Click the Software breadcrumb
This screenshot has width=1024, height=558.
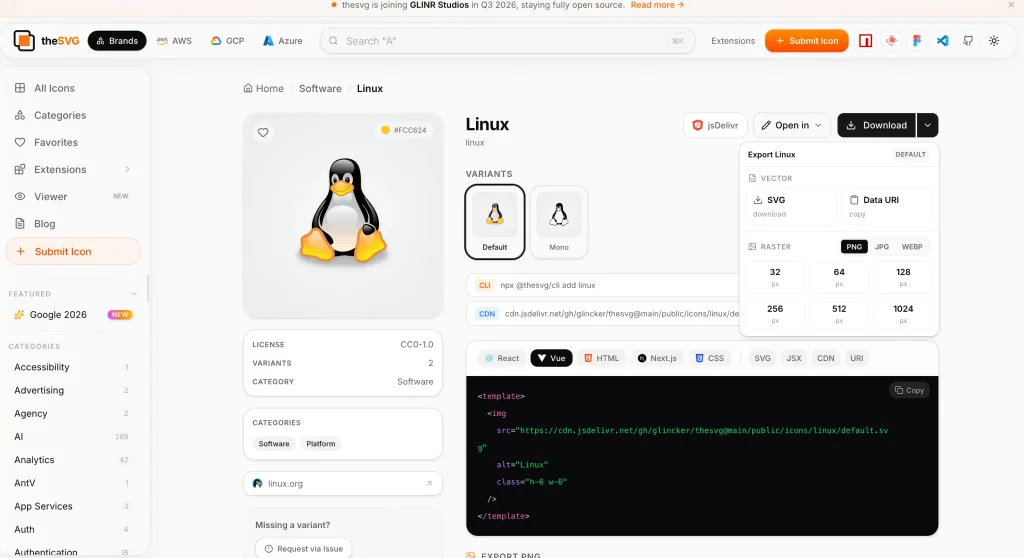click(320, 88)
